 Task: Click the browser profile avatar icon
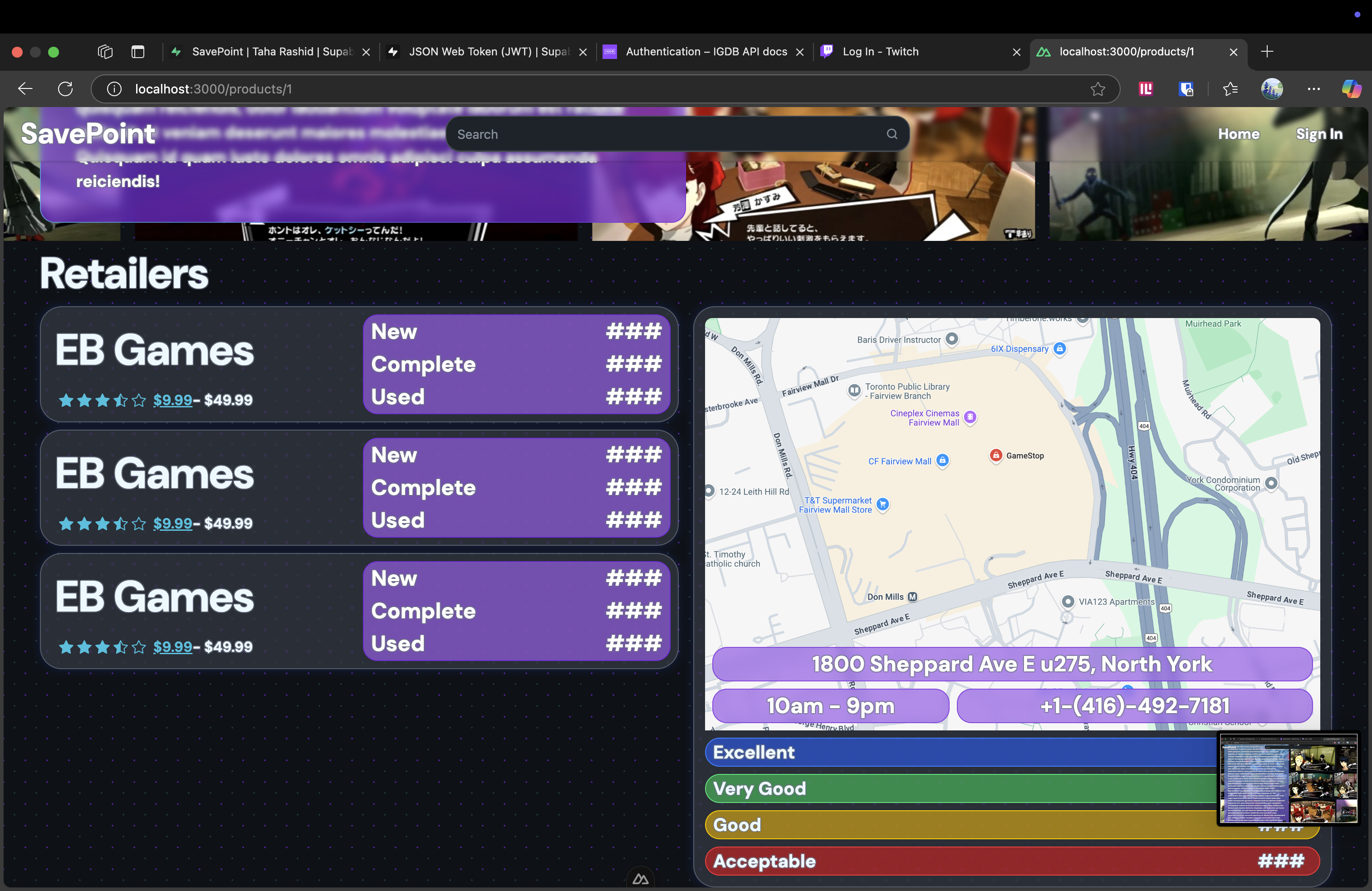pyautogui.click(x=1272, y=89)
